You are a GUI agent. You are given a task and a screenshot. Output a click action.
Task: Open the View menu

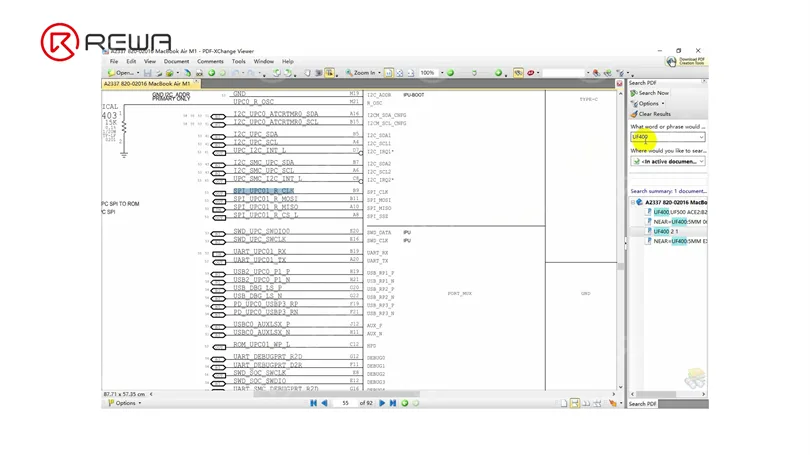(150, 61)
